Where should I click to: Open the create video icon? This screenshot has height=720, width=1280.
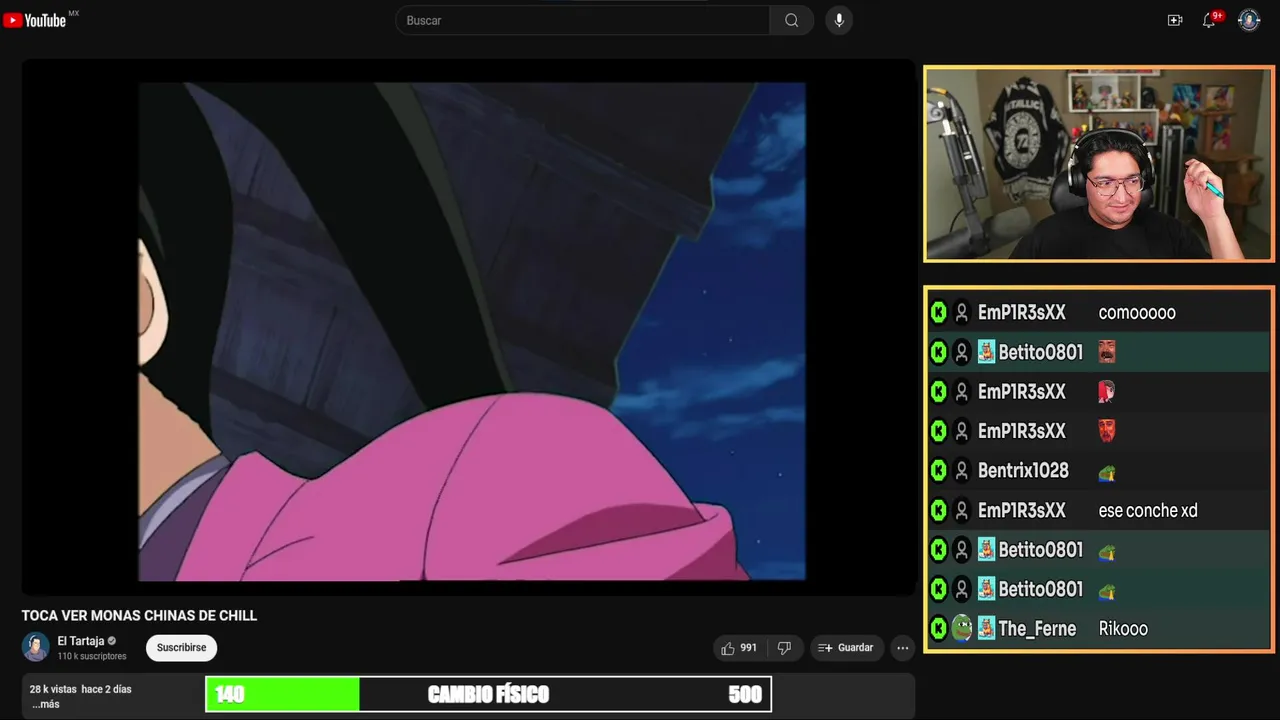[x=1175, y=20]
